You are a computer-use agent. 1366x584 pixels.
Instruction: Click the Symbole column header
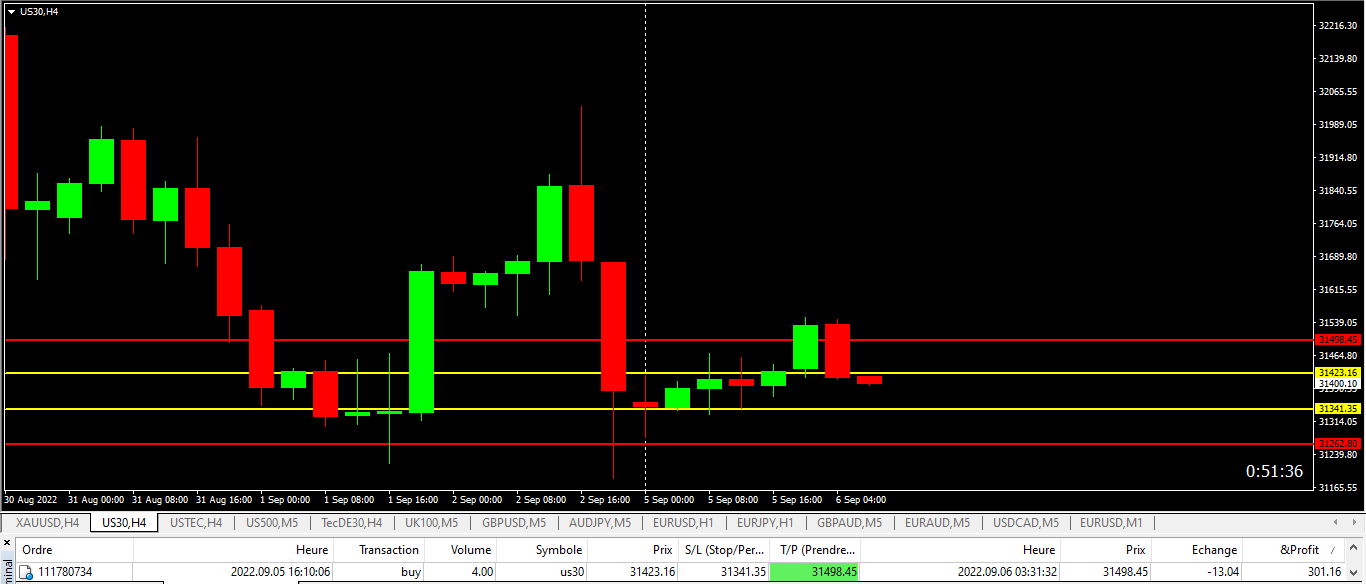(559, 549)
